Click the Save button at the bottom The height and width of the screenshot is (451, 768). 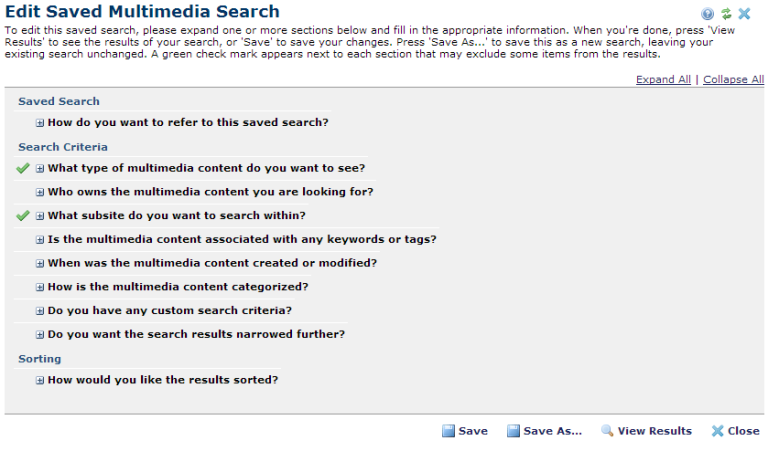pyautogui.click(x=465, y=431)
